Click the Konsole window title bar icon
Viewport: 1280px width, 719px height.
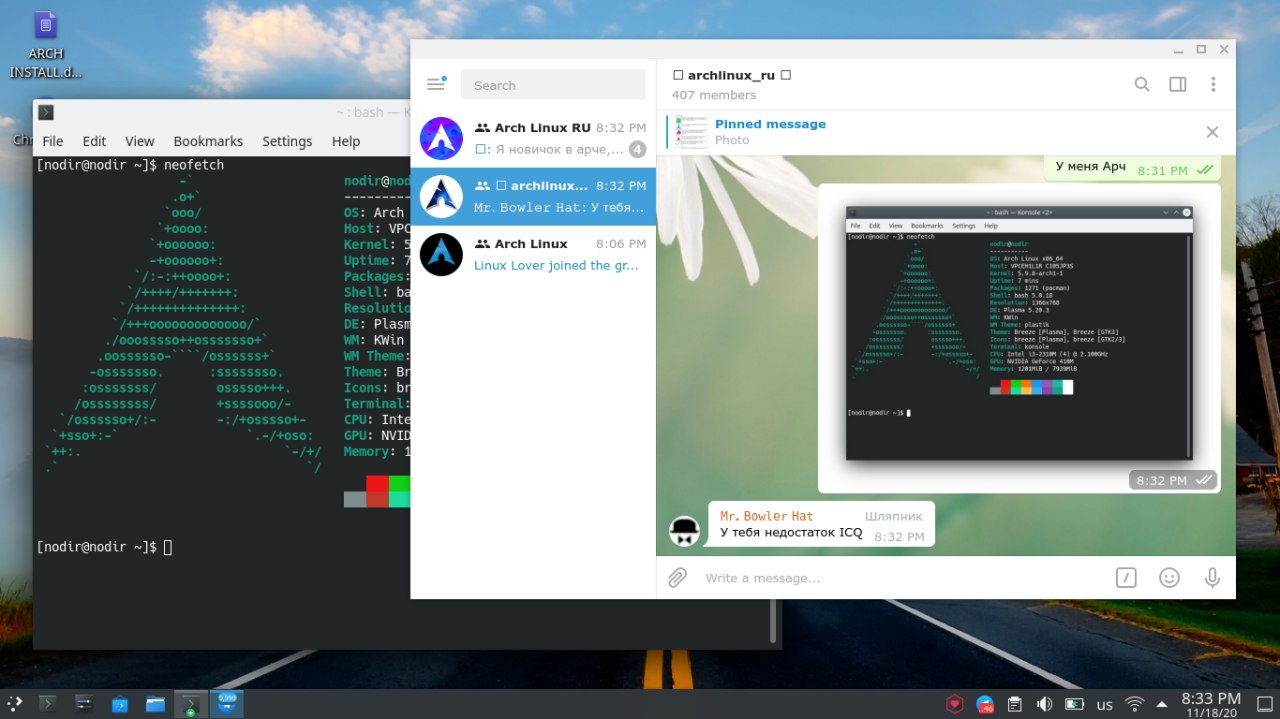(46, 112)
